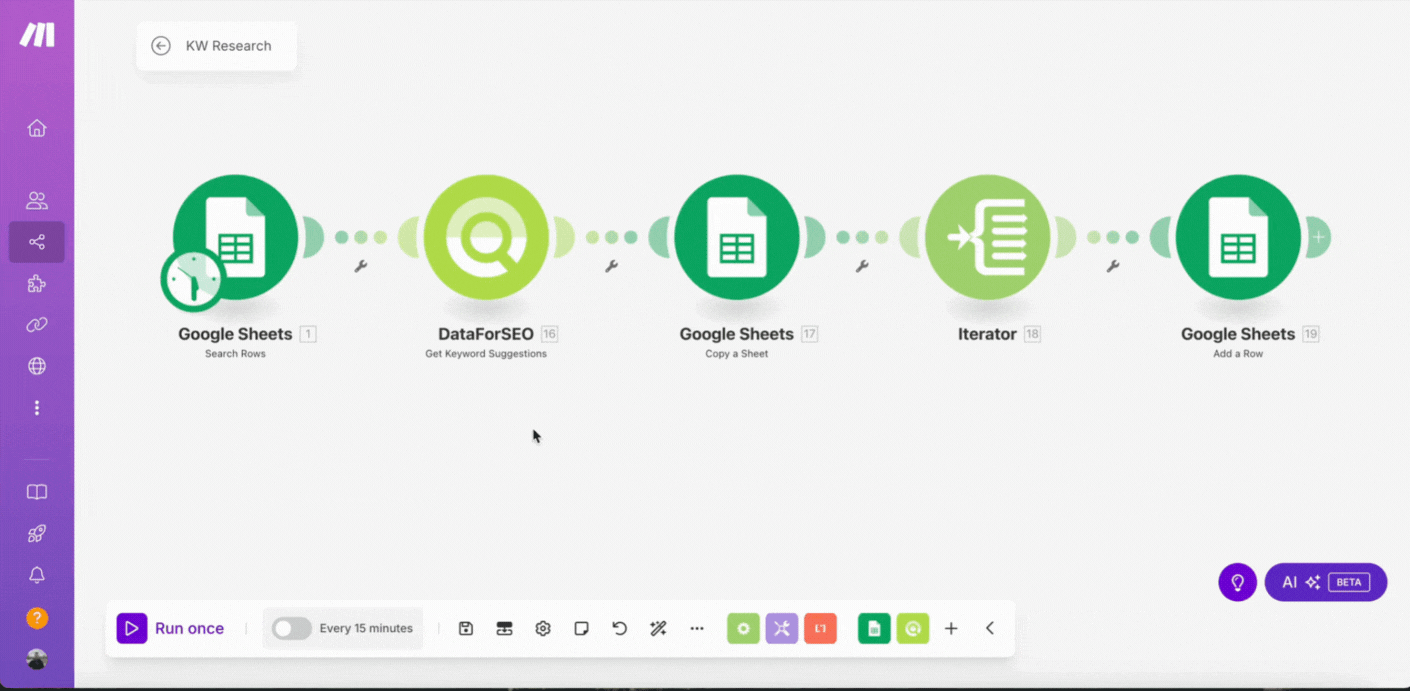Collapse the toolbar with the chevron arrow
Image resolution: width=1410 pixels, height=691 pixels.
tap(990, 628)
